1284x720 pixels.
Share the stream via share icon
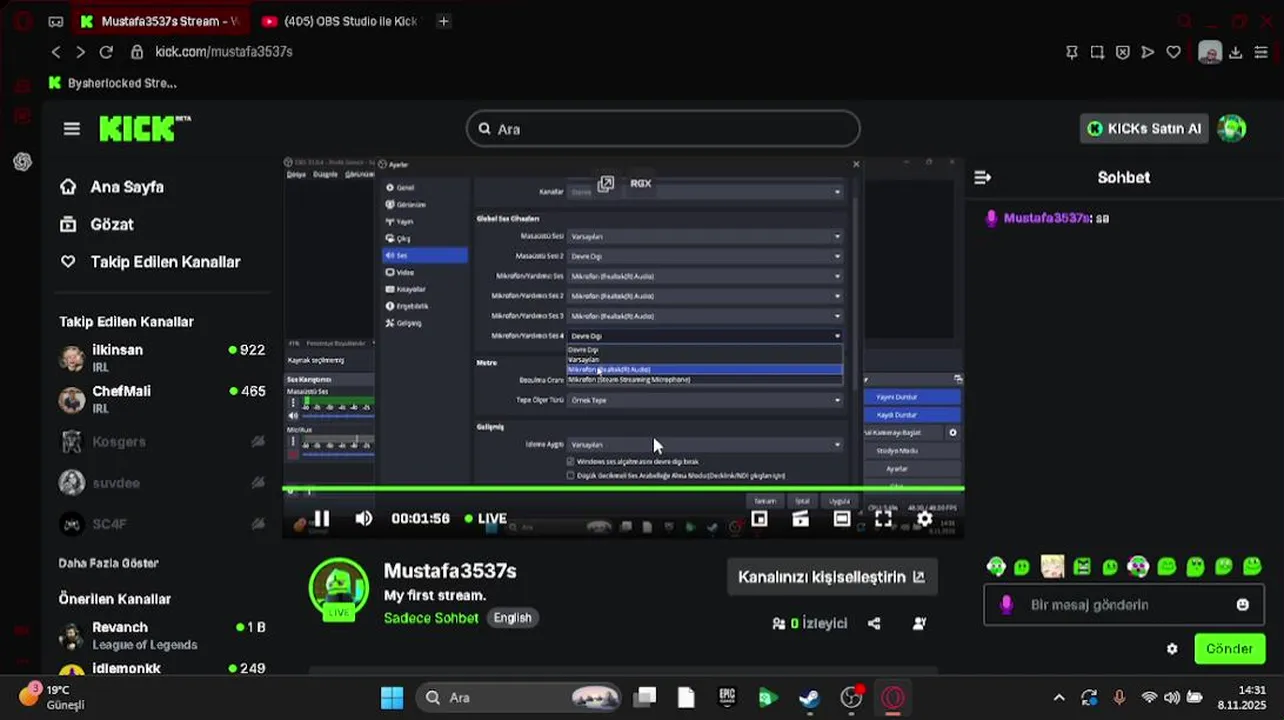pos(874,623)
